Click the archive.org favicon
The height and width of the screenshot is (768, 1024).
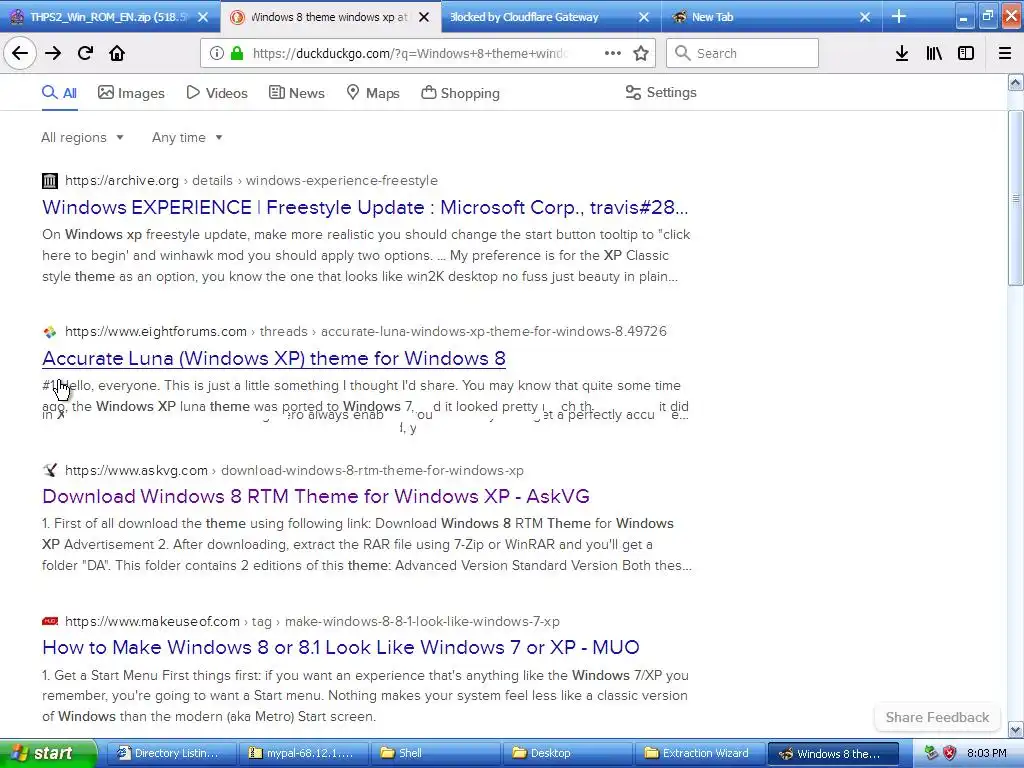point(50,180)
